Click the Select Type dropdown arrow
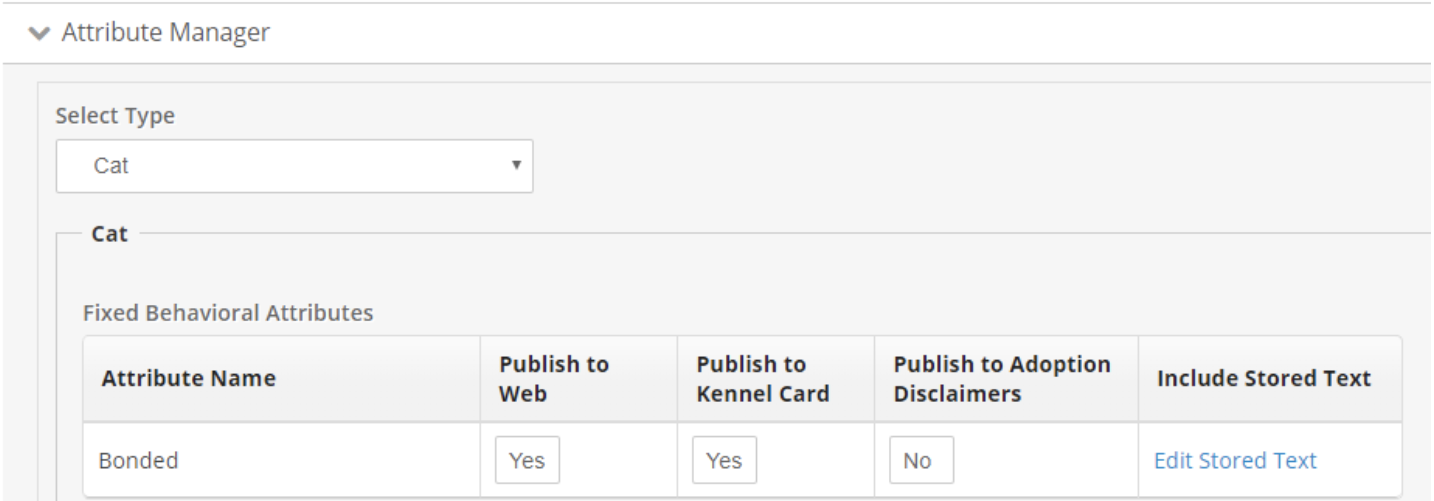1434x501 pixels. click(x=515, y=163)
